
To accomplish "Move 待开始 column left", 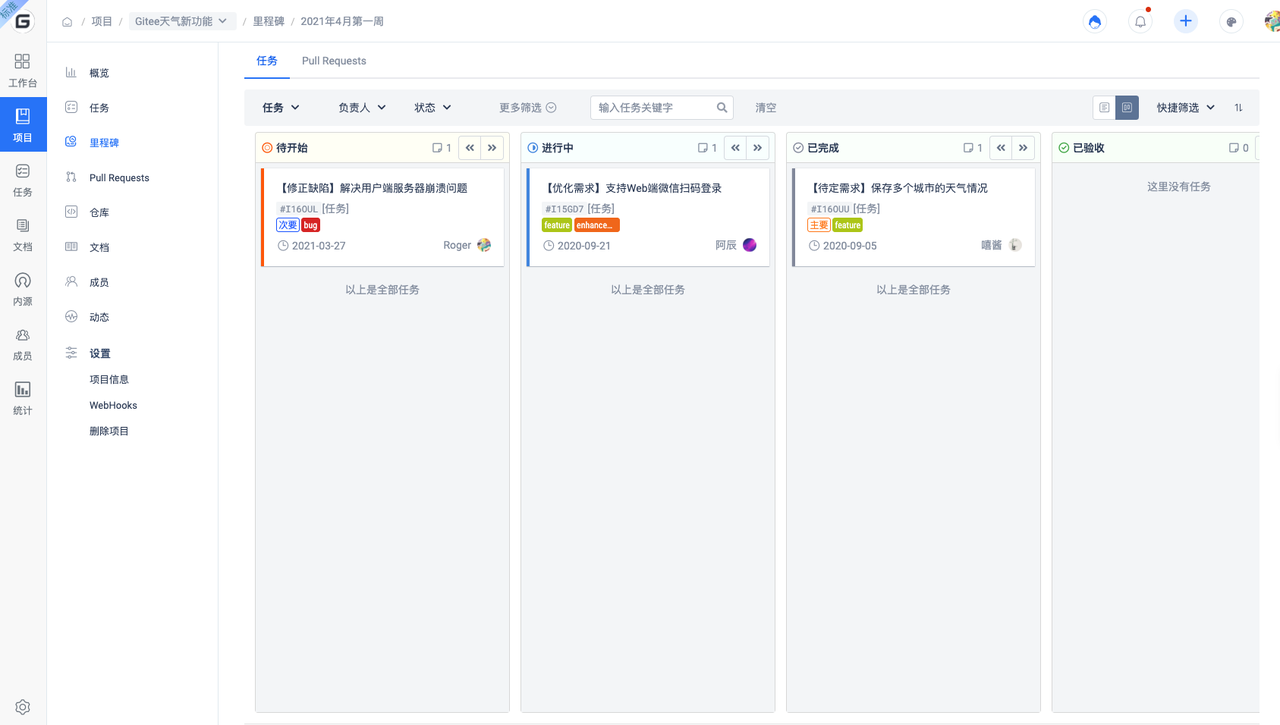I will 470,147.
